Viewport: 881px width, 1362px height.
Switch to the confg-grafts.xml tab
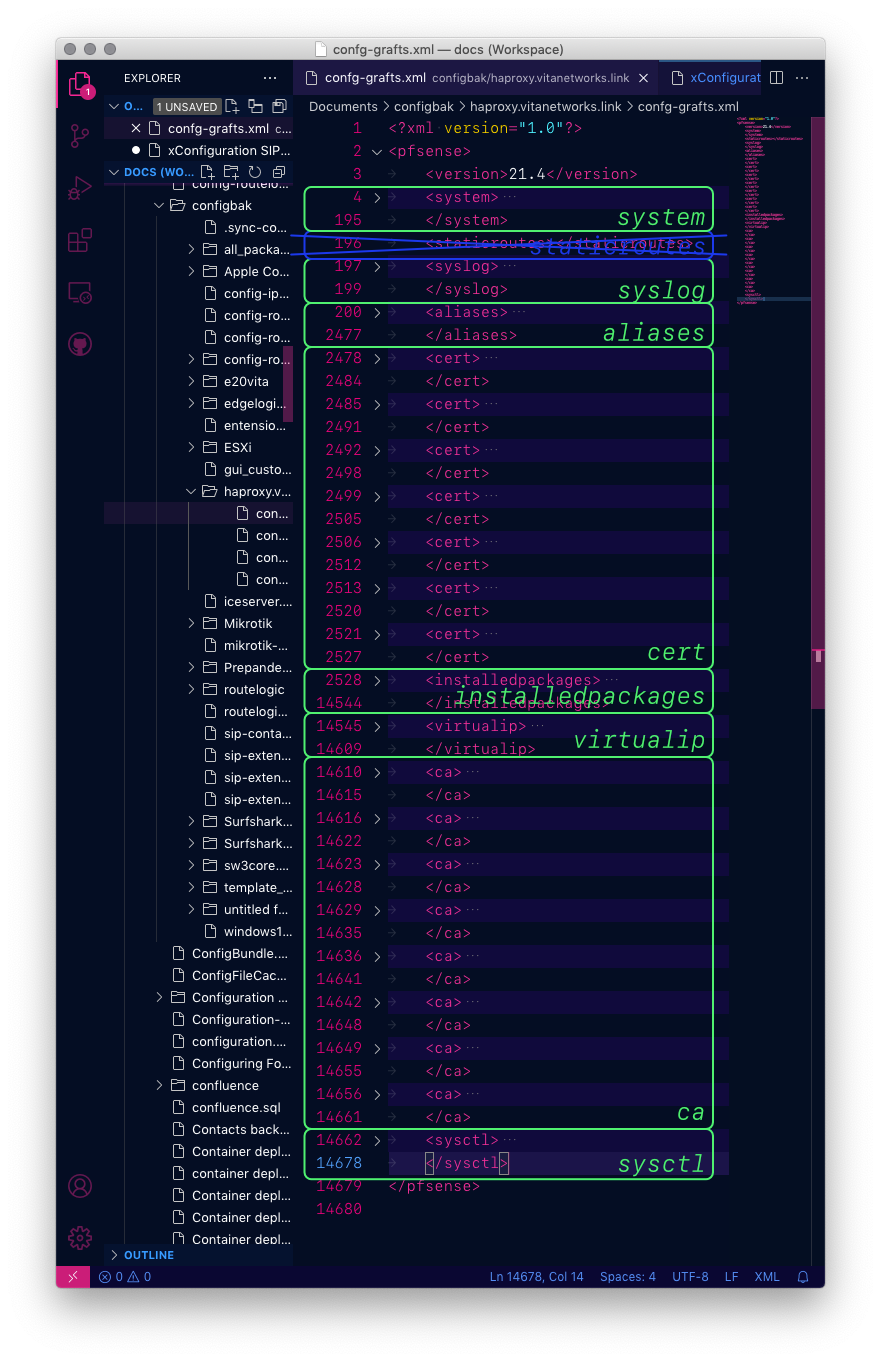pos(477,78)
